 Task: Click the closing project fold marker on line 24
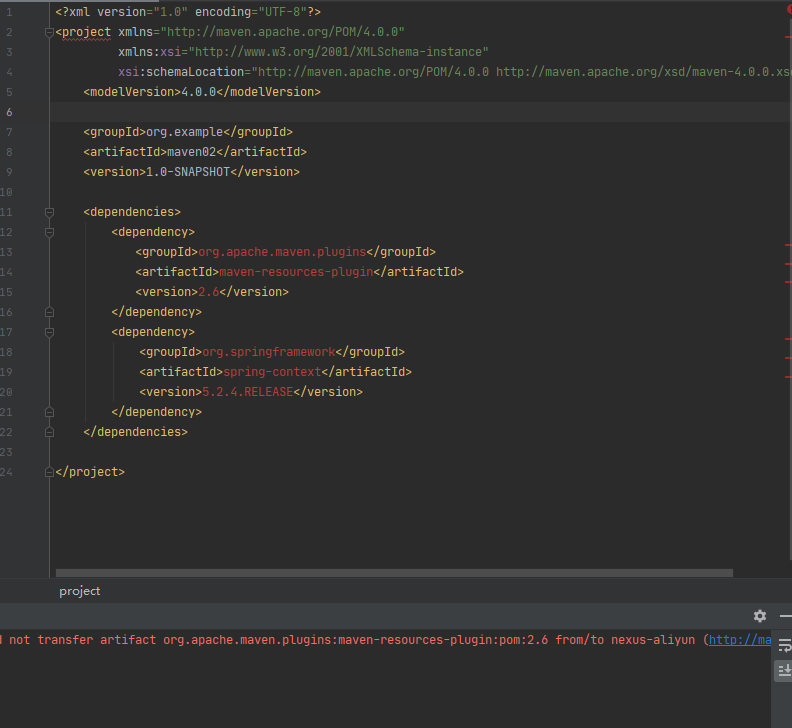tap(49, 472)
